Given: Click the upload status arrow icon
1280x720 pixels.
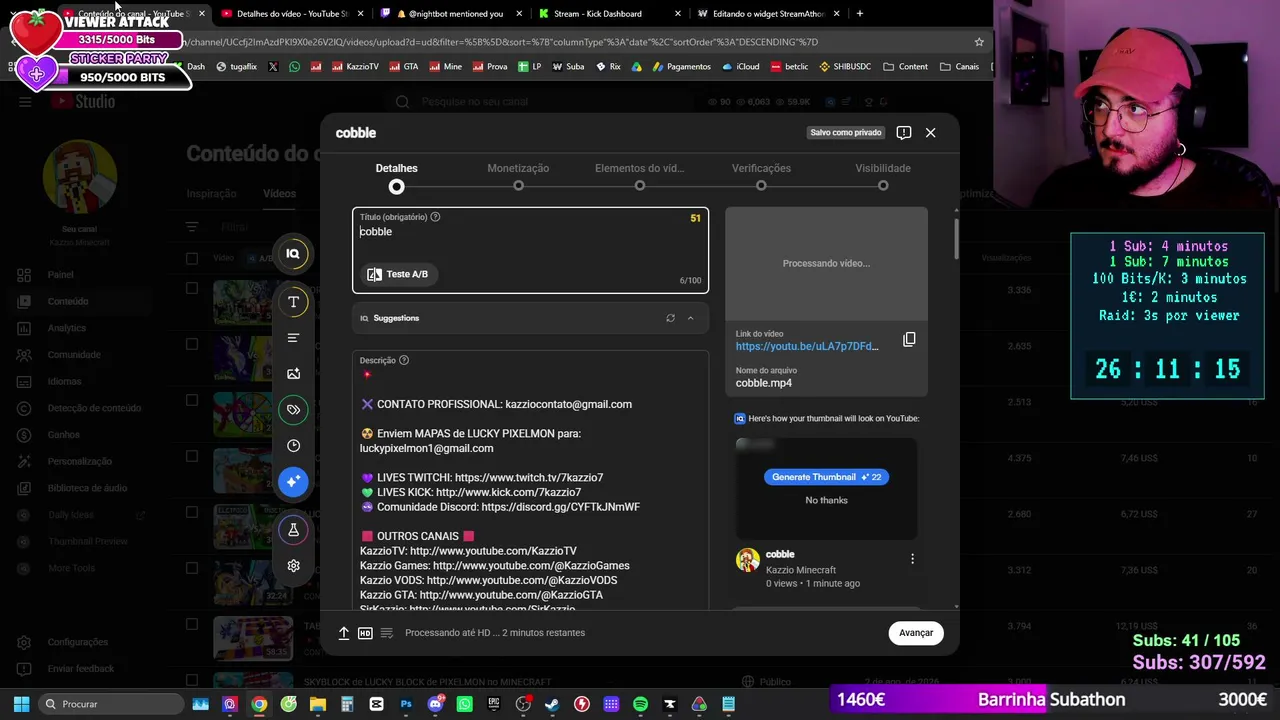Looking at the screenshot, I should coord(343,633).
